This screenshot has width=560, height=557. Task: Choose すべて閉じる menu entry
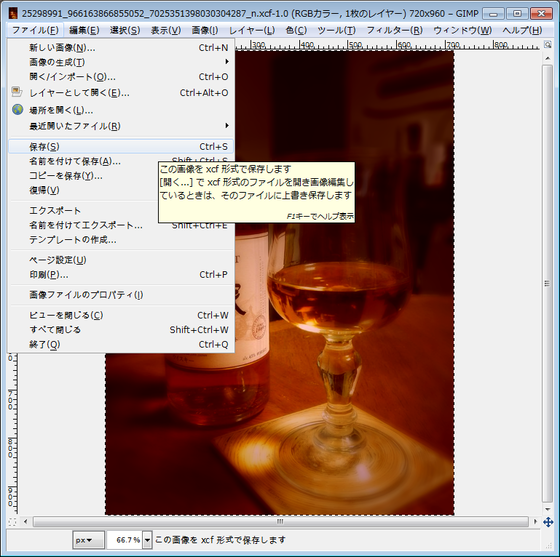121,330
